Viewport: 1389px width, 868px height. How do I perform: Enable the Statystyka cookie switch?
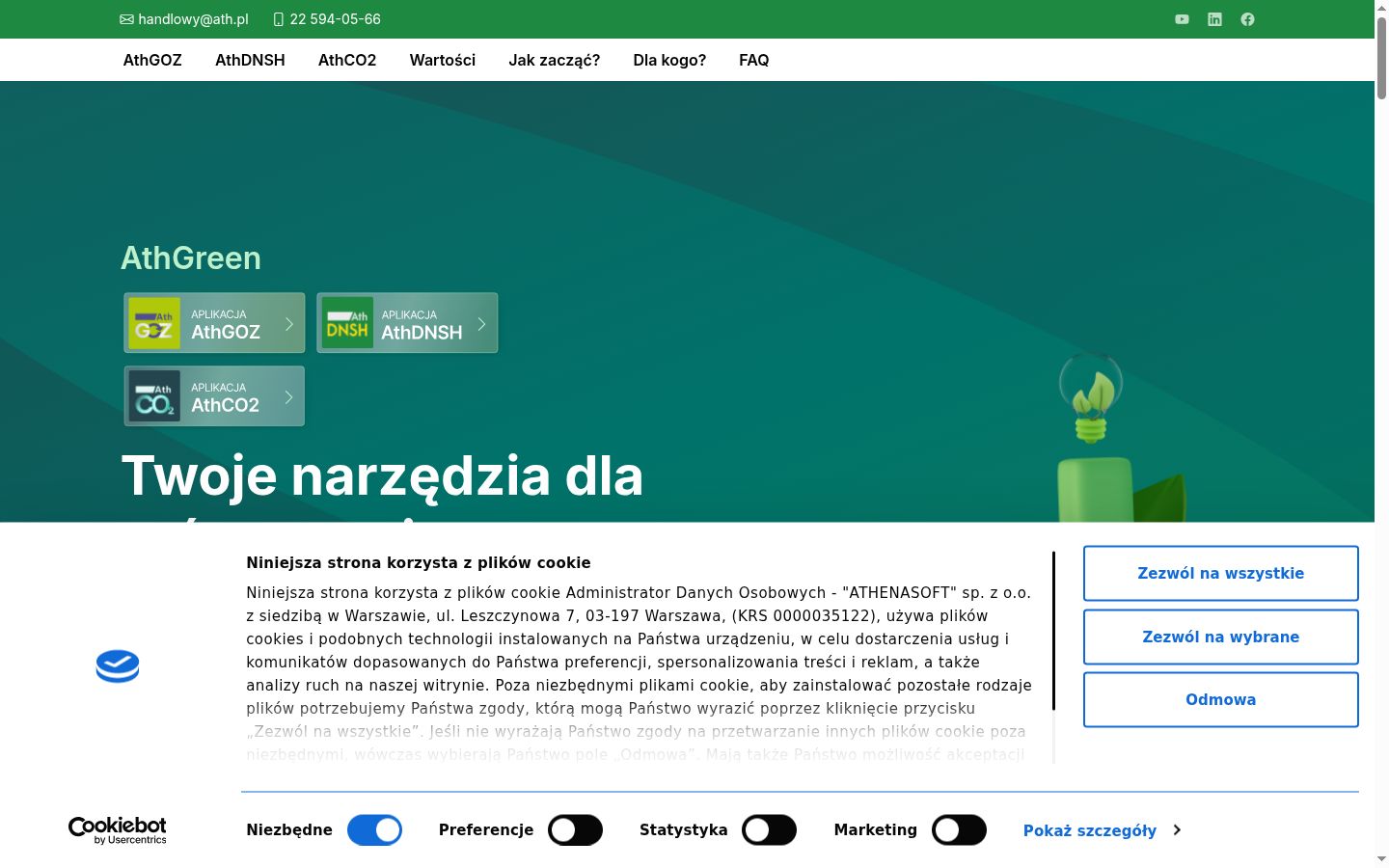[x=769, y=830]
